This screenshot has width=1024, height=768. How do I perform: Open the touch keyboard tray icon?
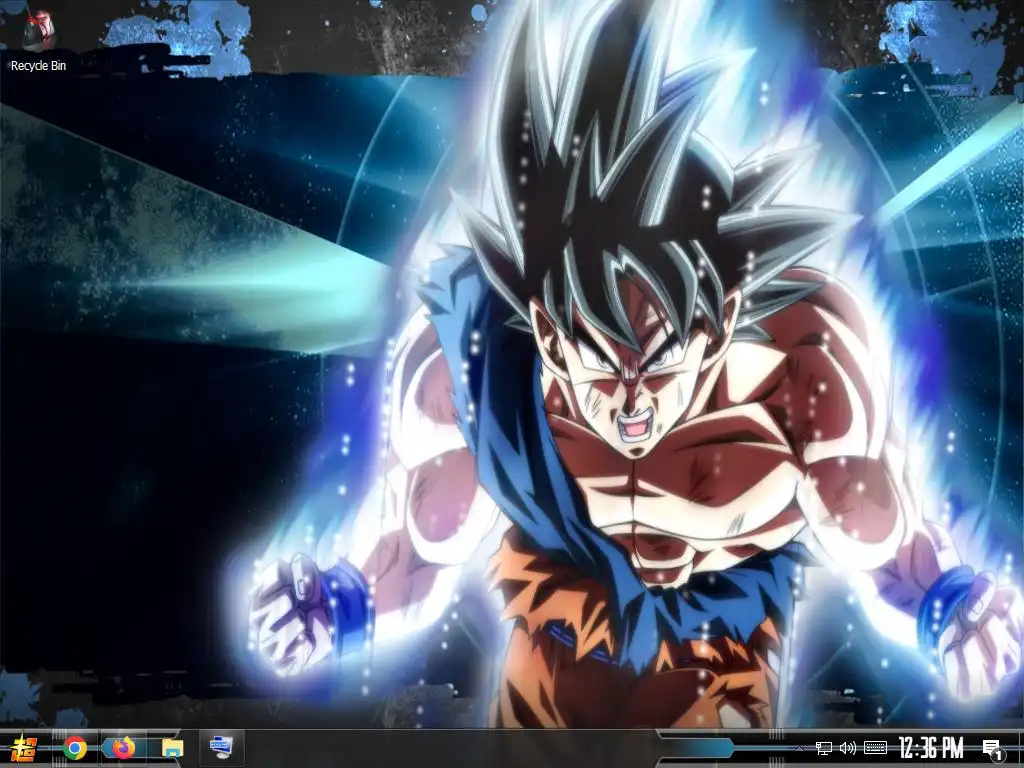875,748
